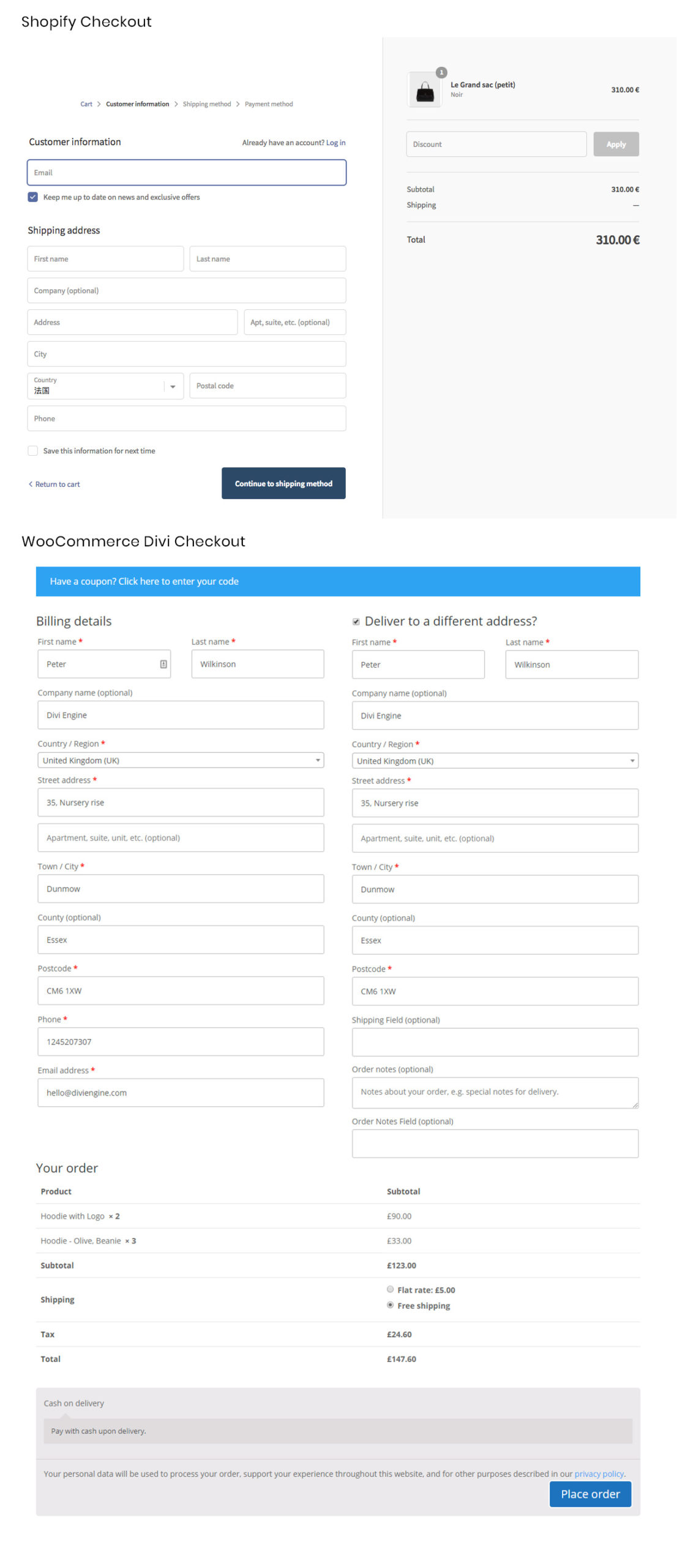
Task: Click the Shopify Last name field
Action: pyautogui.click(x=267, y=258)
